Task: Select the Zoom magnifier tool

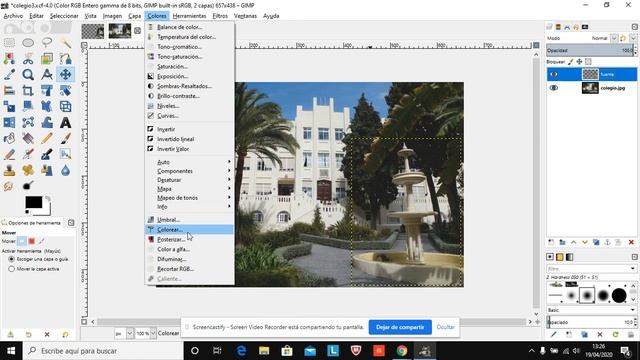Action: click(28, 75)
